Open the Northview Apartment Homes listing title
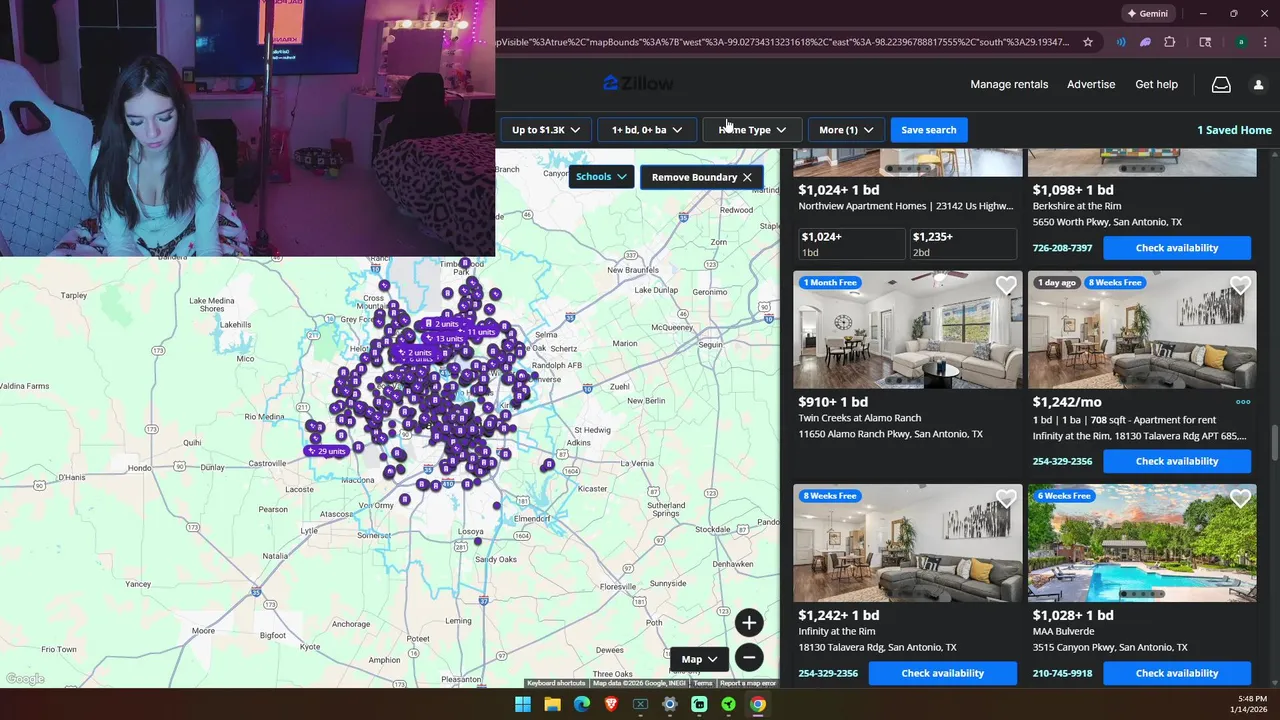Viewport: 1280px width, 720px height. click(905, 206)
